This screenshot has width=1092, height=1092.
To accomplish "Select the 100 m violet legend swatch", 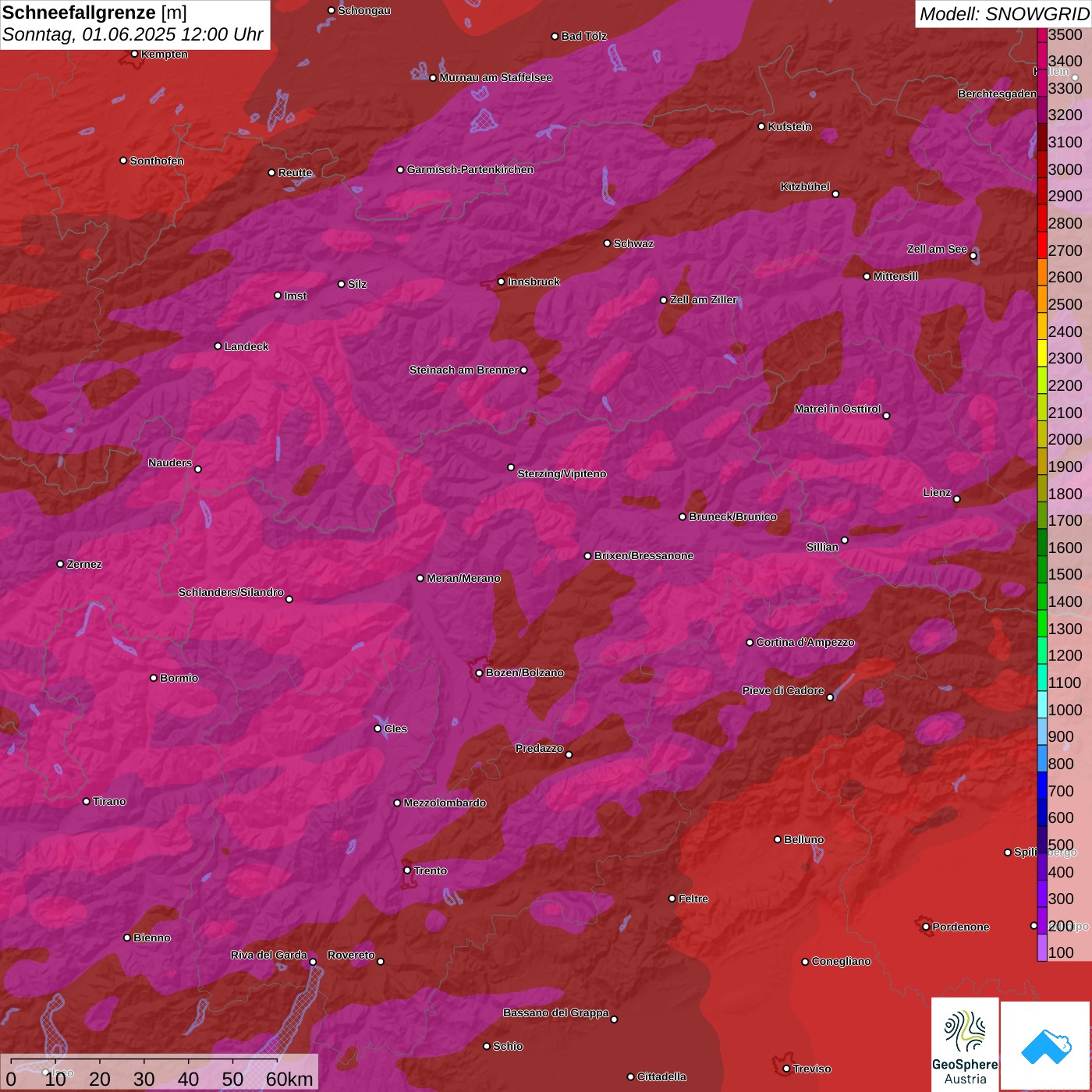I will 1042,948.
